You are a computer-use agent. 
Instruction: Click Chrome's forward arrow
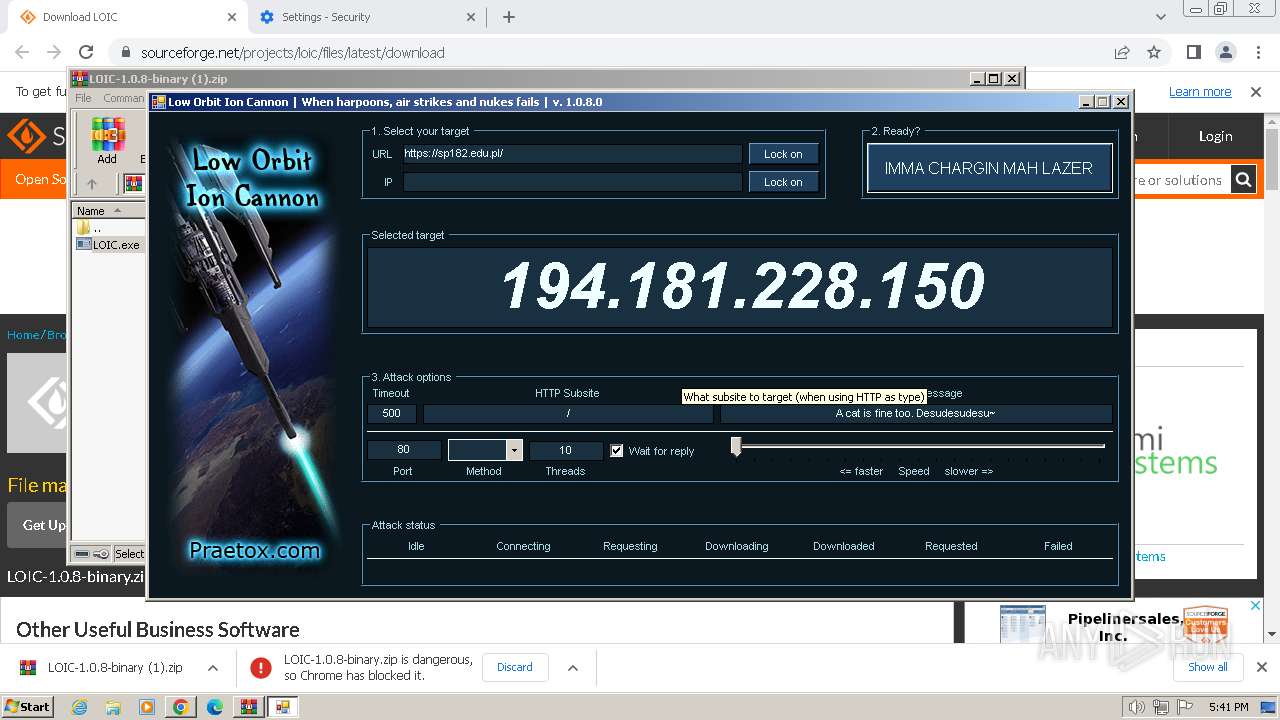54,52
